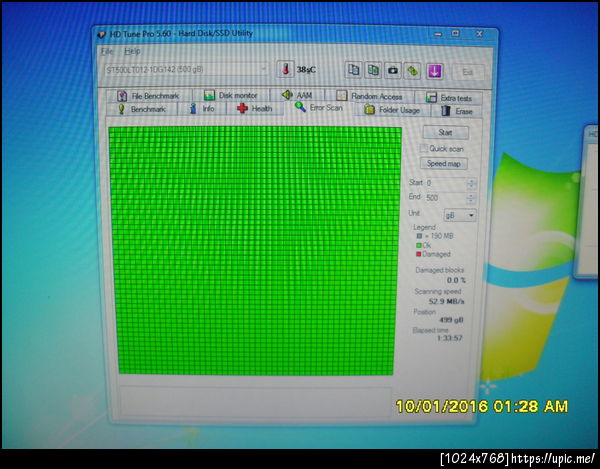Viewport: 600px width, 469px height.
Task: Click the 499 gB position value
Action: [451, 319]
